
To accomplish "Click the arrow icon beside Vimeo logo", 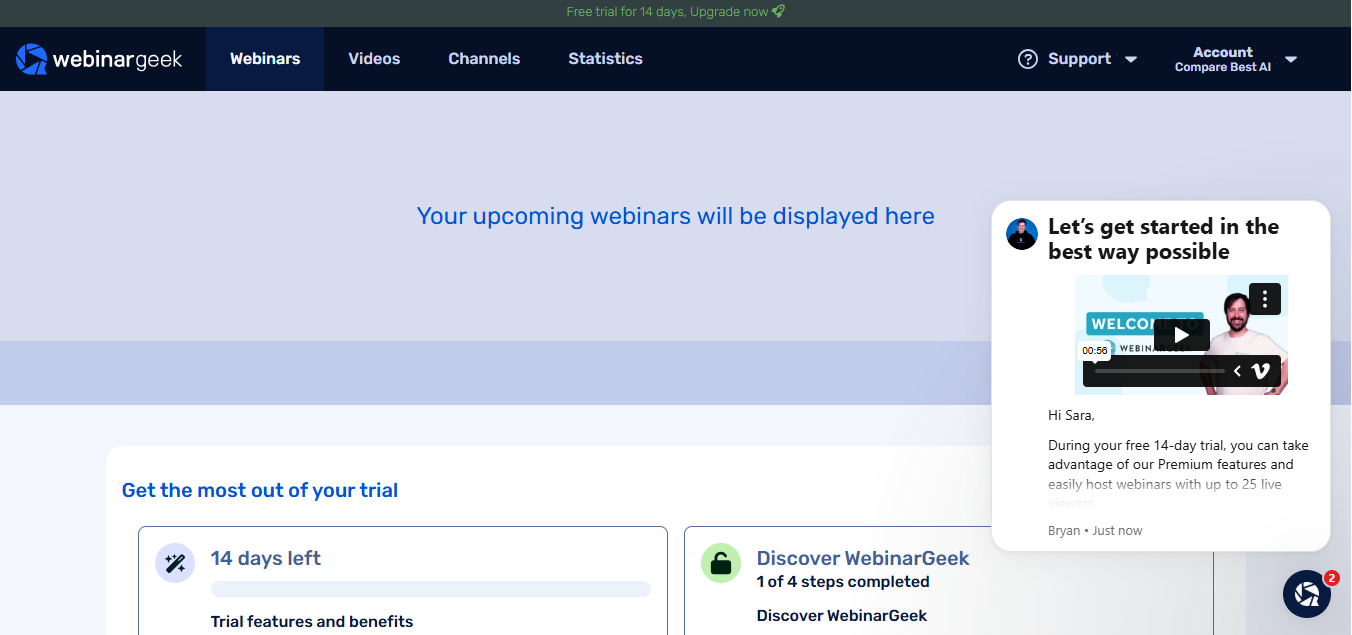I will pos(1237,371).
